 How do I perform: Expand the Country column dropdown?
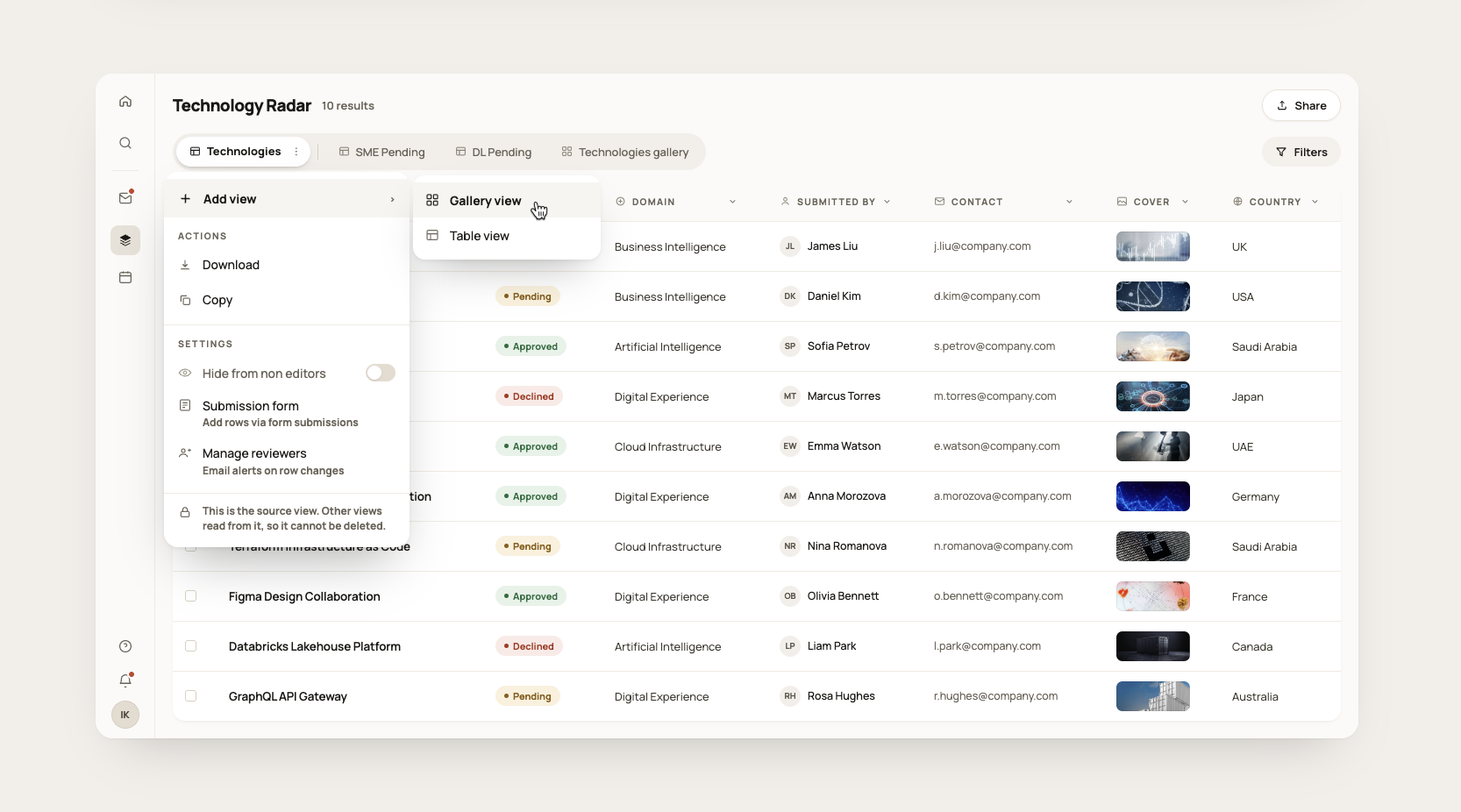[x=1315, y=202]
